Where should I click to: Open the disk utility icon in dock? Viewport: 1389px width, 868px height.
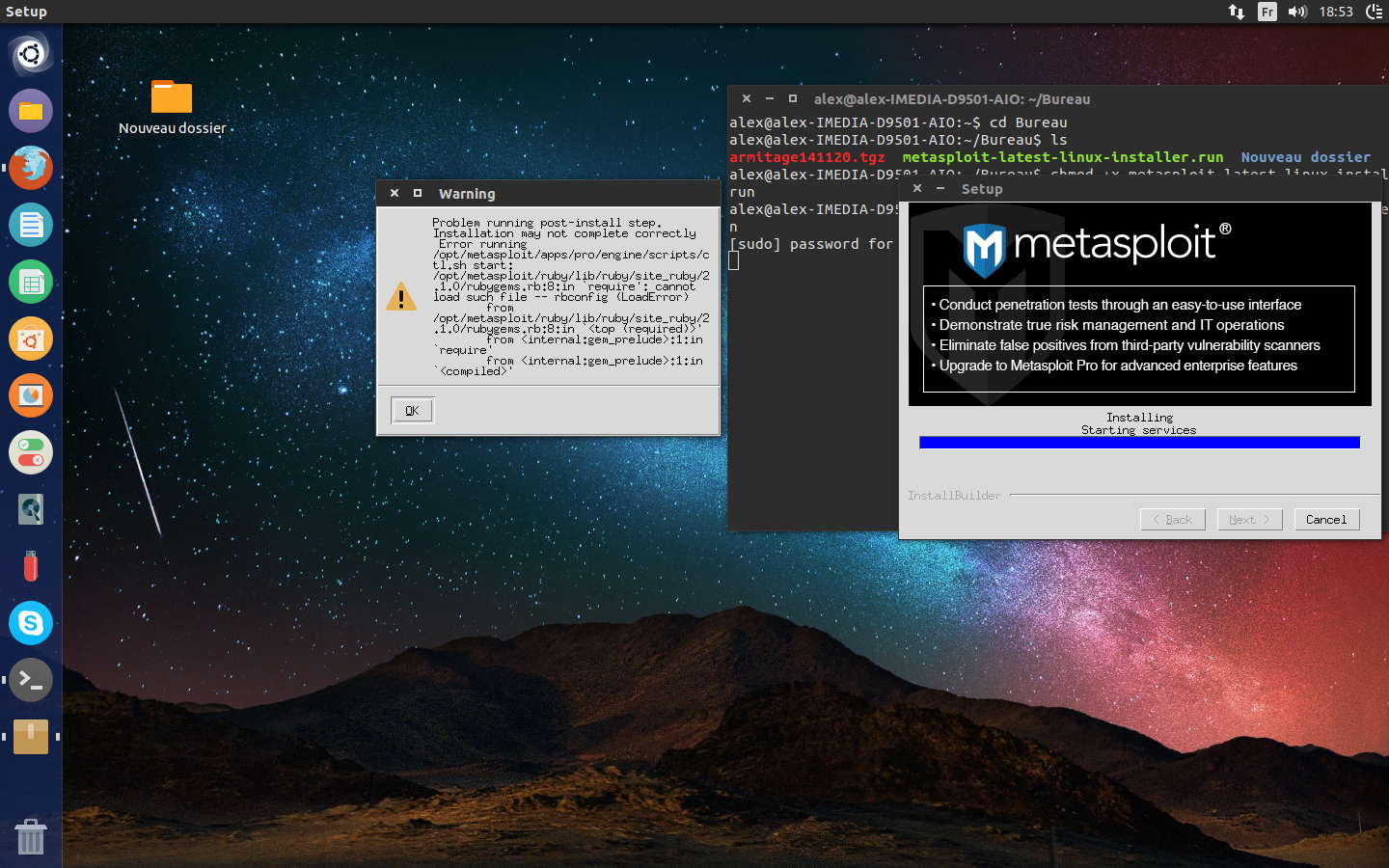(31, 509)
